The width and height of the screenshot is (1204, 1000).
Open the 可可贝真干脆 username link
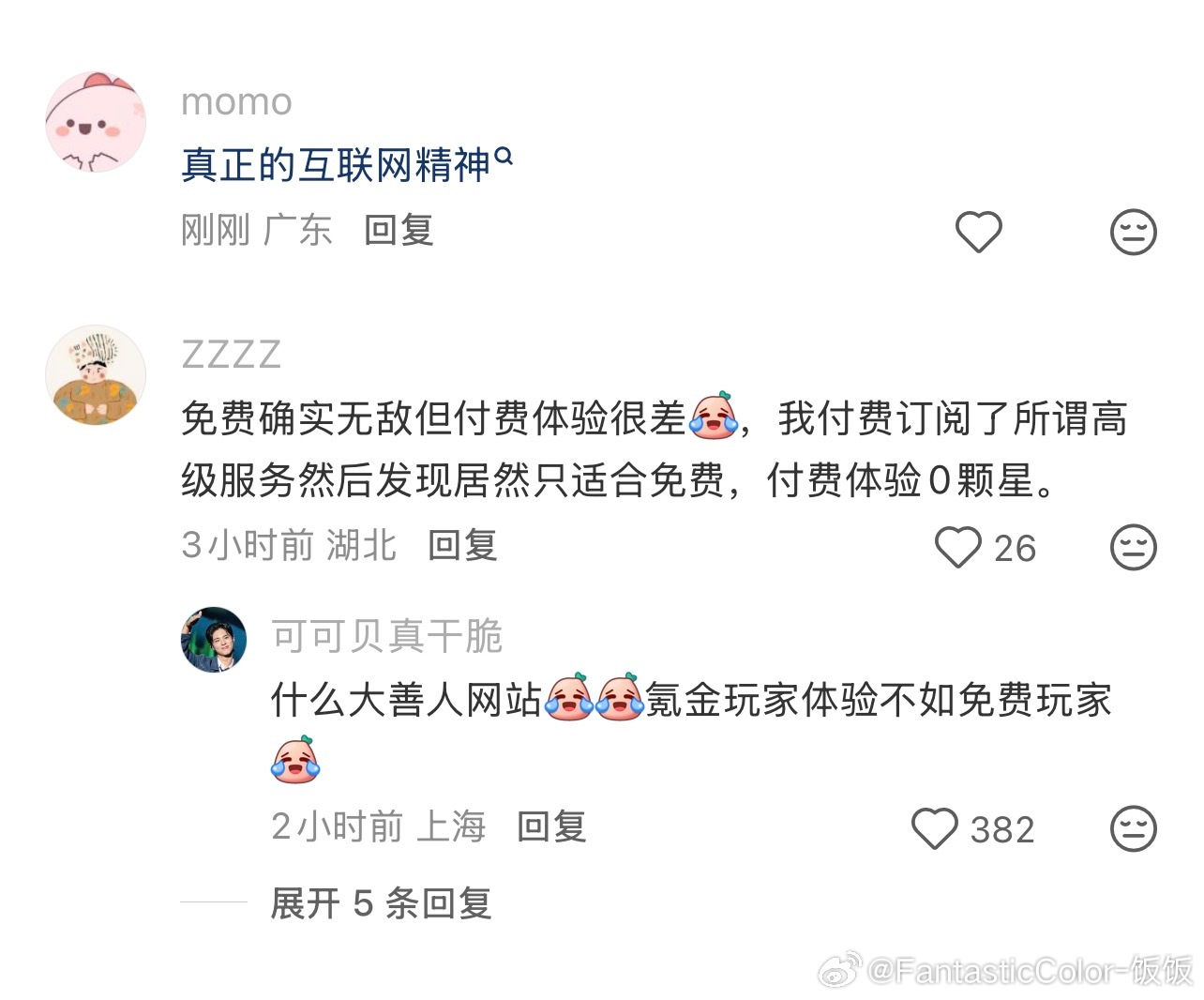pos(387,636)
